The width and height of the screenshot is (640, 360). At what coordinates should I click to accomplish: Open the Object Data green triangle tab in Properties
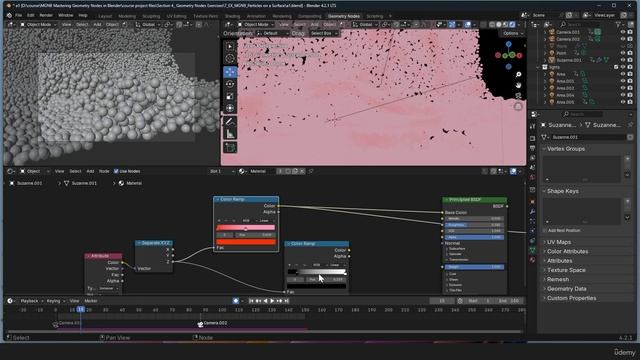click(x=532, y=250)
